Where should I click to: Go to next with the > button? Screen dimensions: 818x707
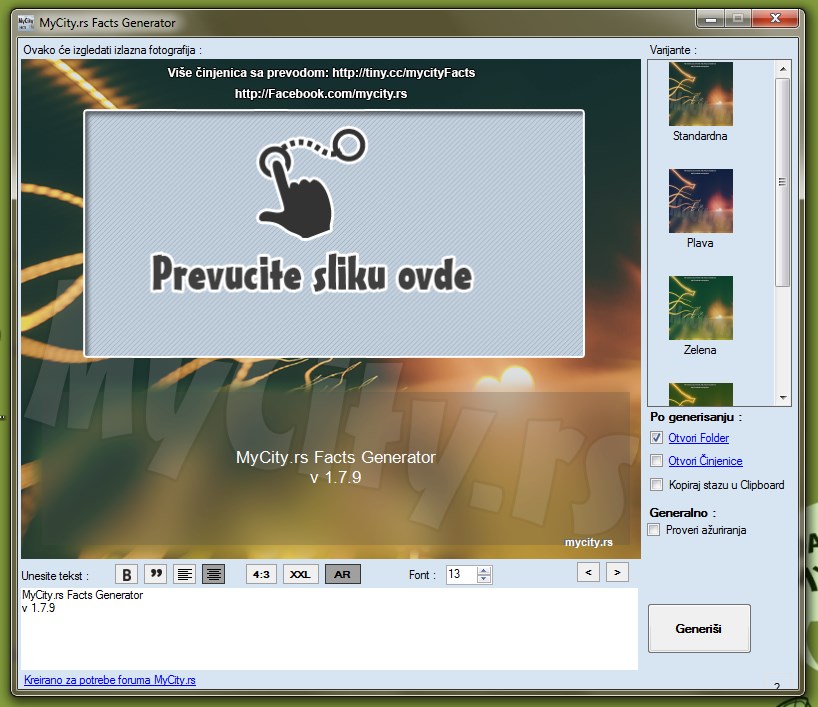617,572
